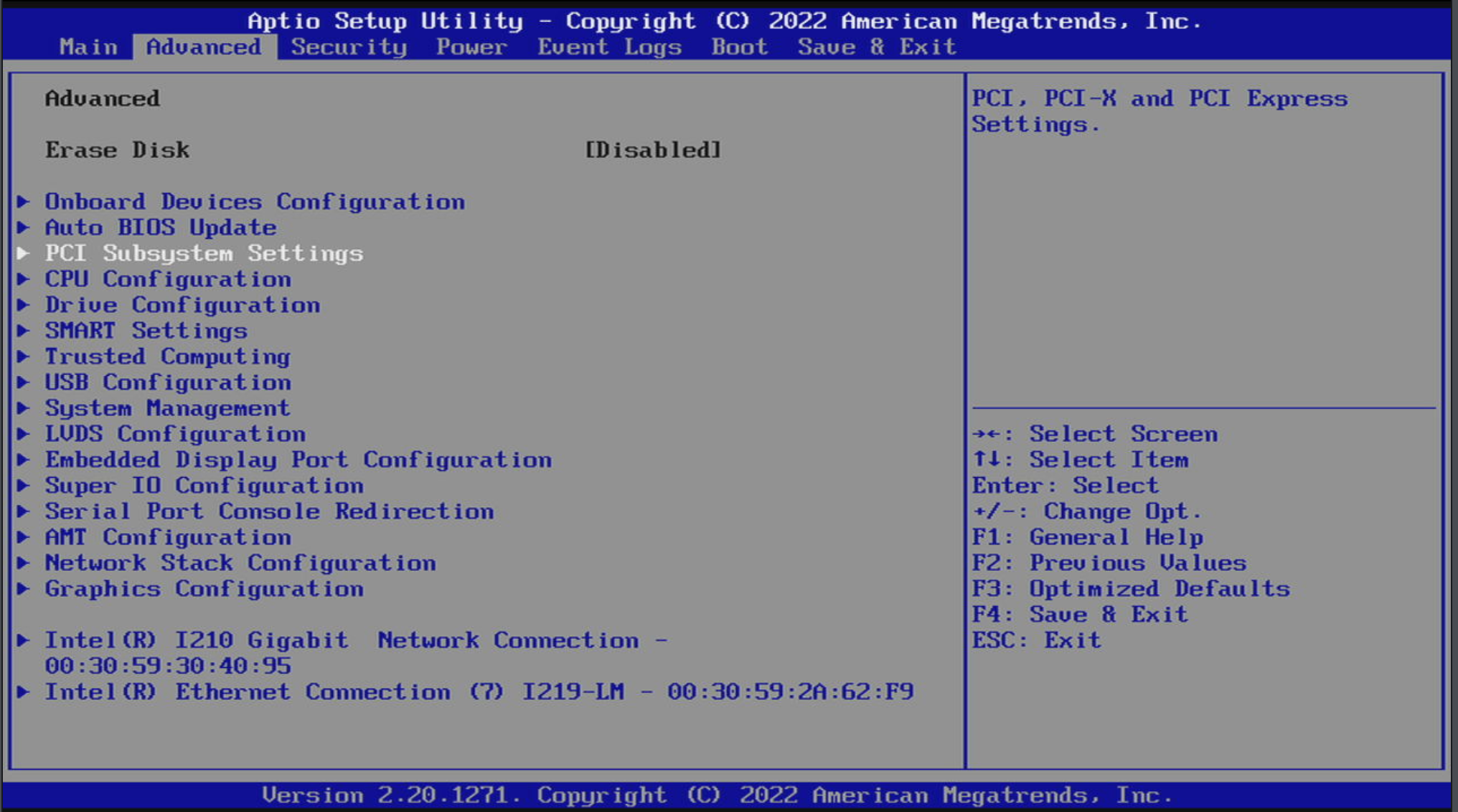Click arrow beside Drive Configuration
The image size is (1458, 812).
pyautogui.click(x=24, y=305)
